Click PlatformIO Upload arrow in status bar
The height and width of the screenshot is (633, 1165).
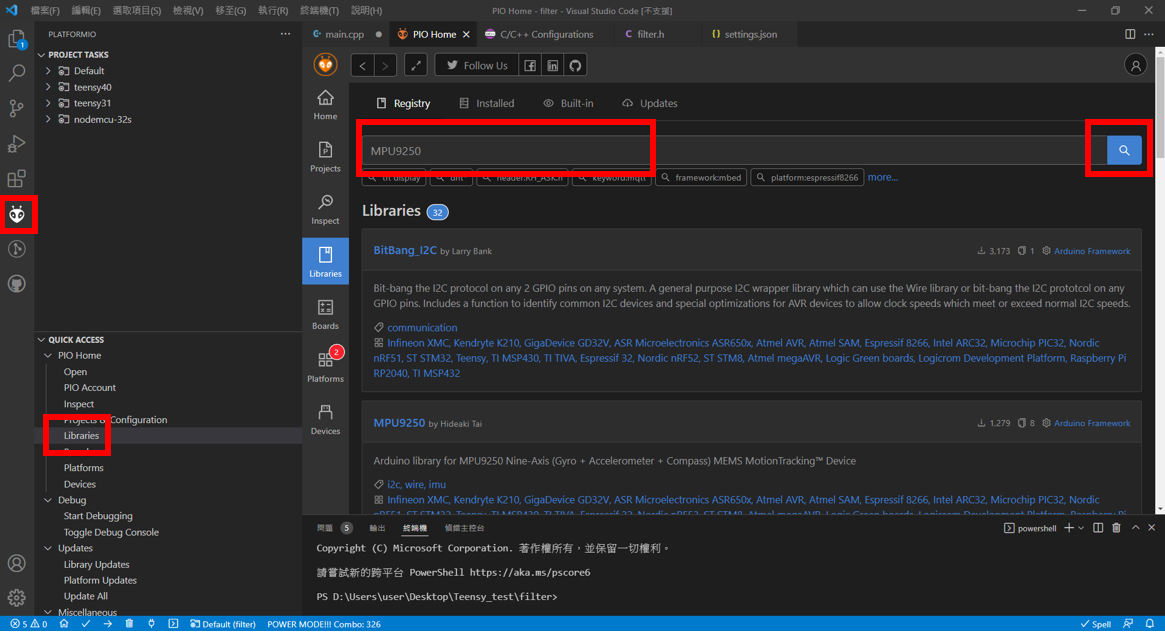pos(108,624)
